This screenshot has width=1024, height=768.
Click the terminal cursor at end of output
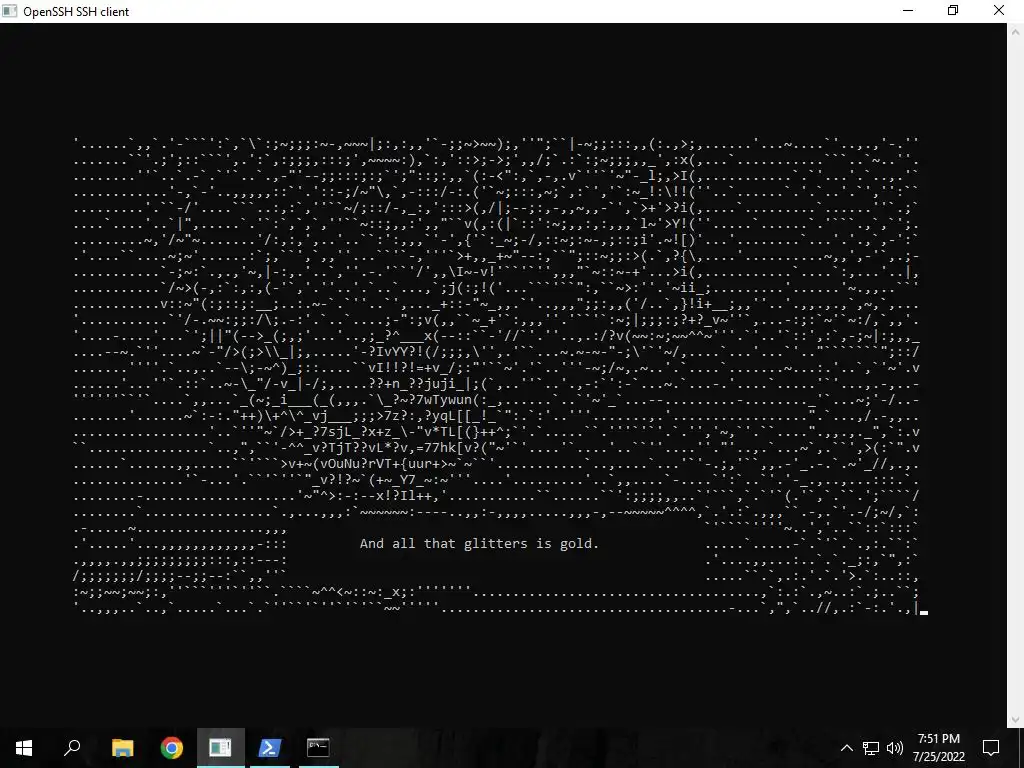click(x=923, y=613)
